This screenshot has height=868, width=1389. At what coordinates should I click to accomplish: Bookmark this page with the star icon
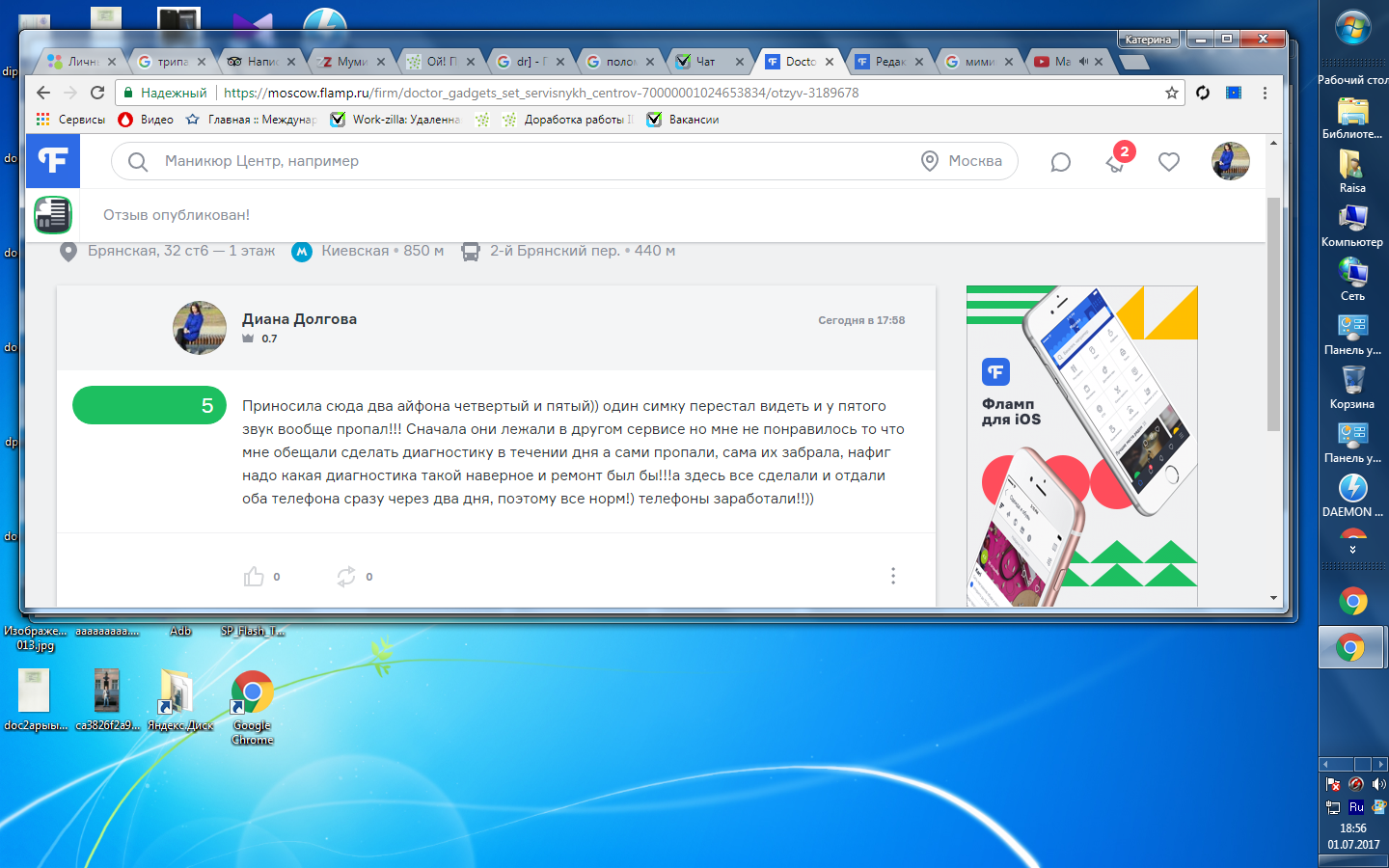tap(1172, 93)
